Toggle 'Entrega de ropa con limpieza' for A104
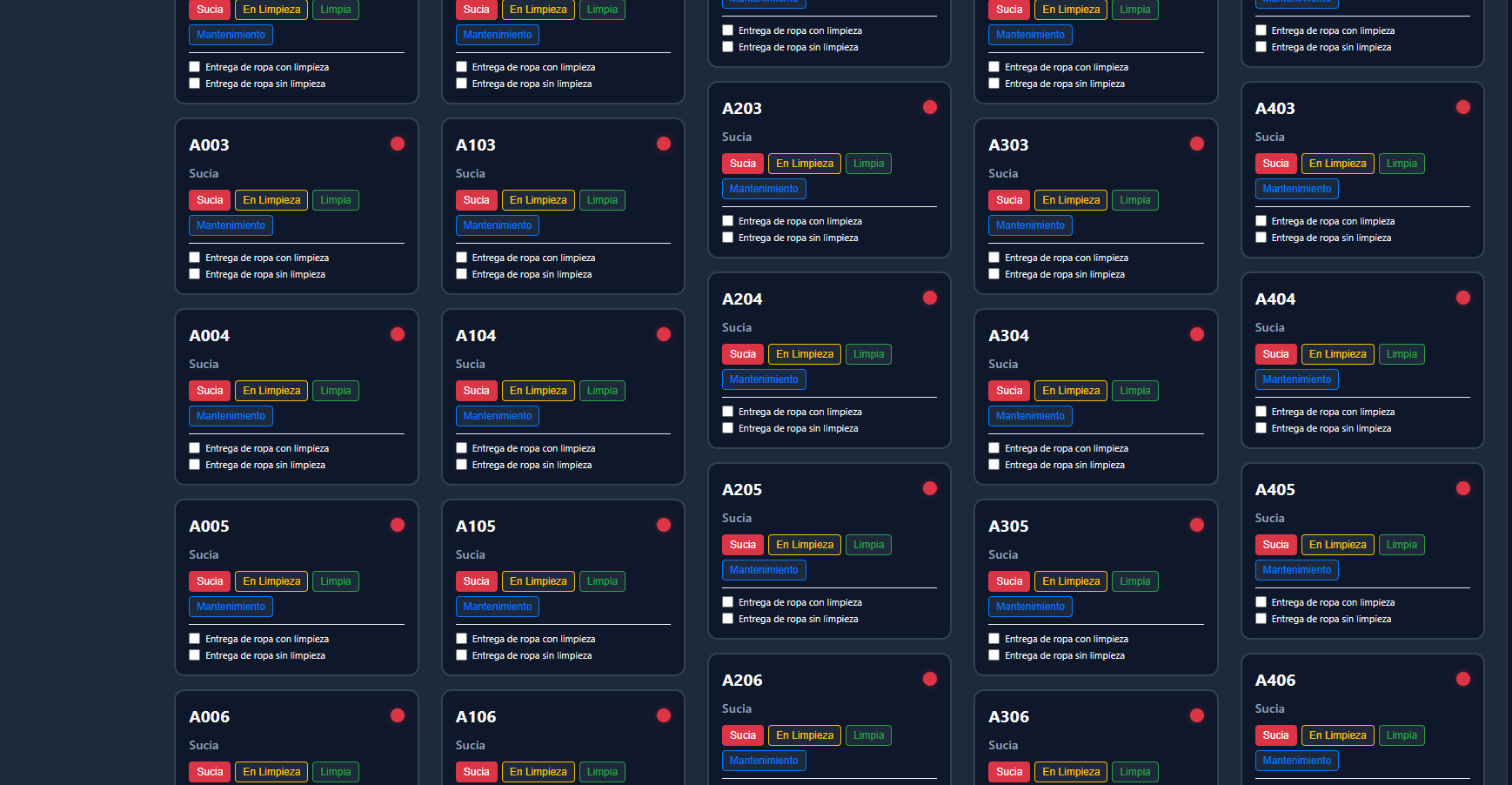 (462, 448)
